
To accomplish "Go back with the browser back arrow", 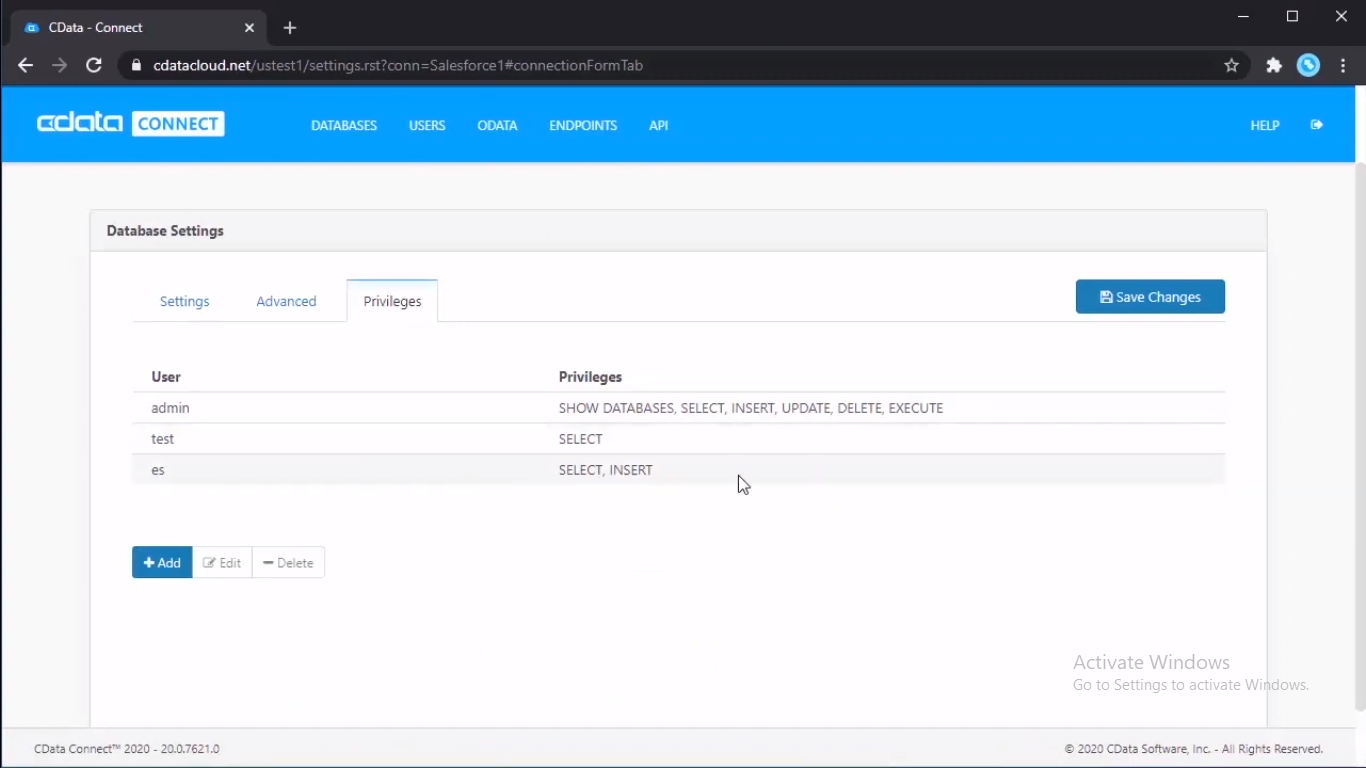I will (x=26, y=65).
